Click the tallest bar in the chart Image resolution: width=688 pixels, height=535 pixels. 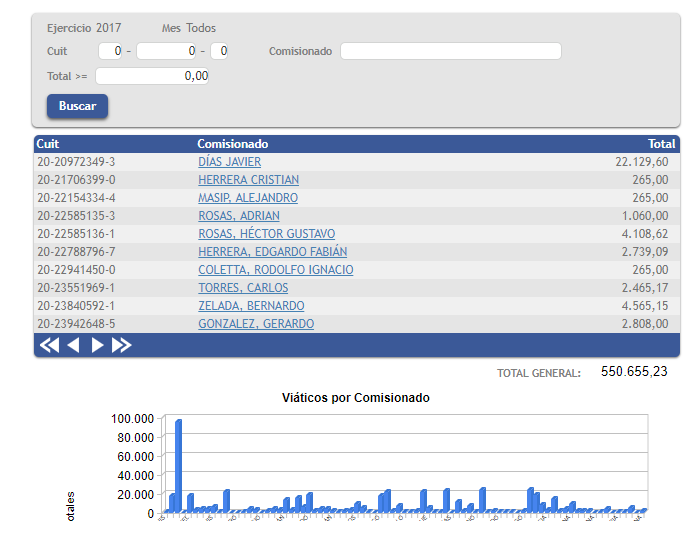coord(179,465)
